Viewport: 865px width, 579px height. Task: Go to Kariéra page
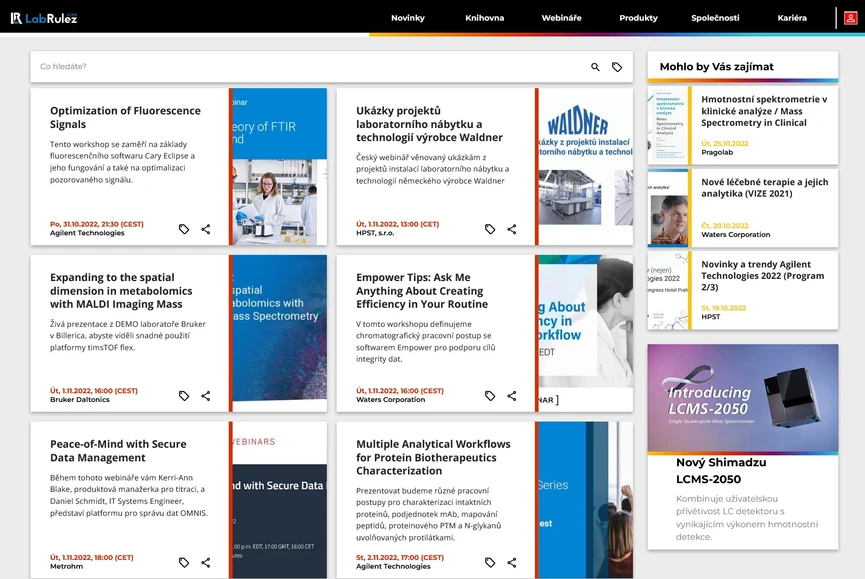[x=792, y=18]
